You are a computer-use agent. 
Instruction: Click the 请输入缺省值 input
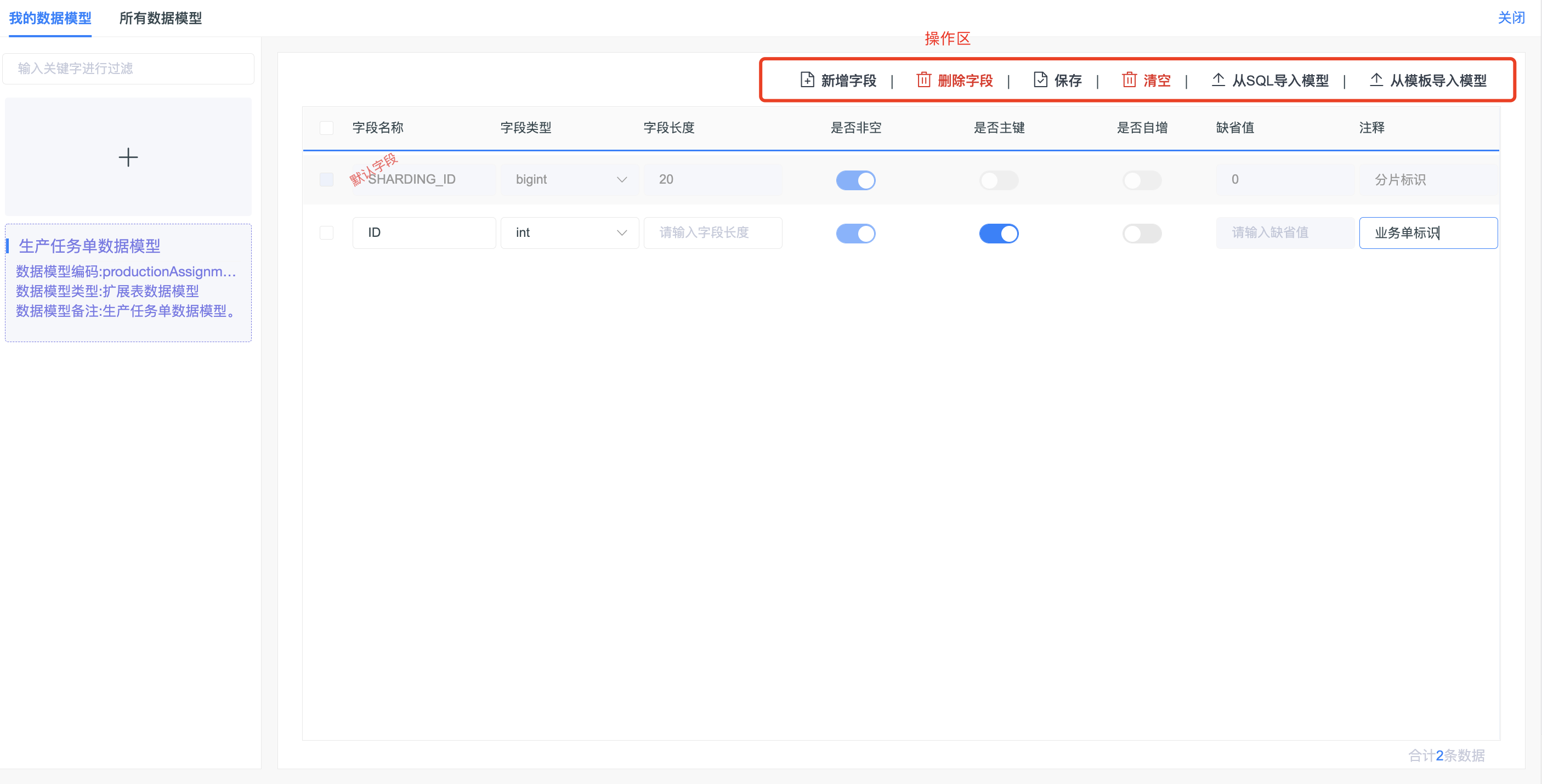coord(1285,232)
